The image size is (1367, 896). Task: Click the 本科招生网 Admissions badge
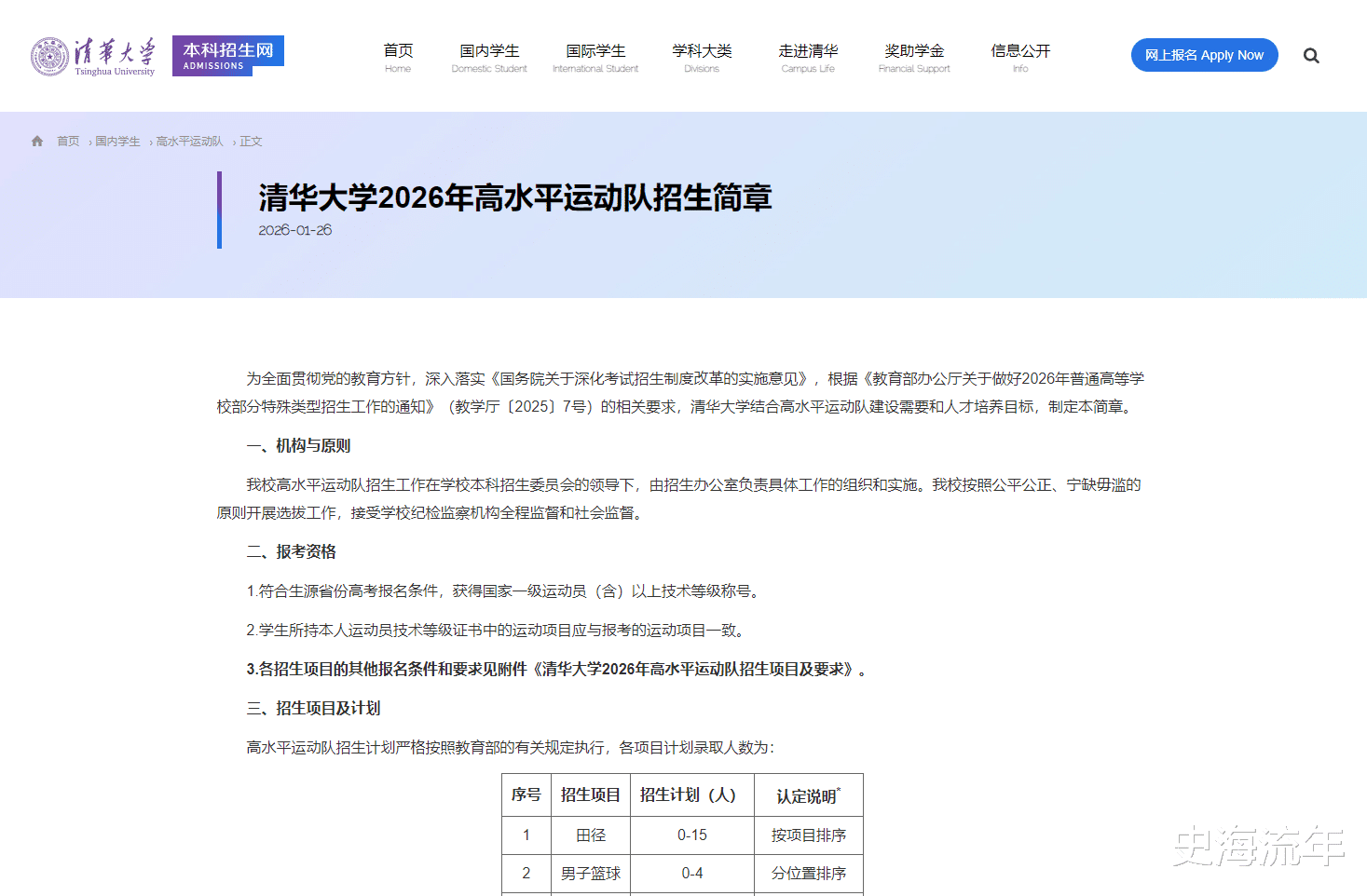coord(228,56)
